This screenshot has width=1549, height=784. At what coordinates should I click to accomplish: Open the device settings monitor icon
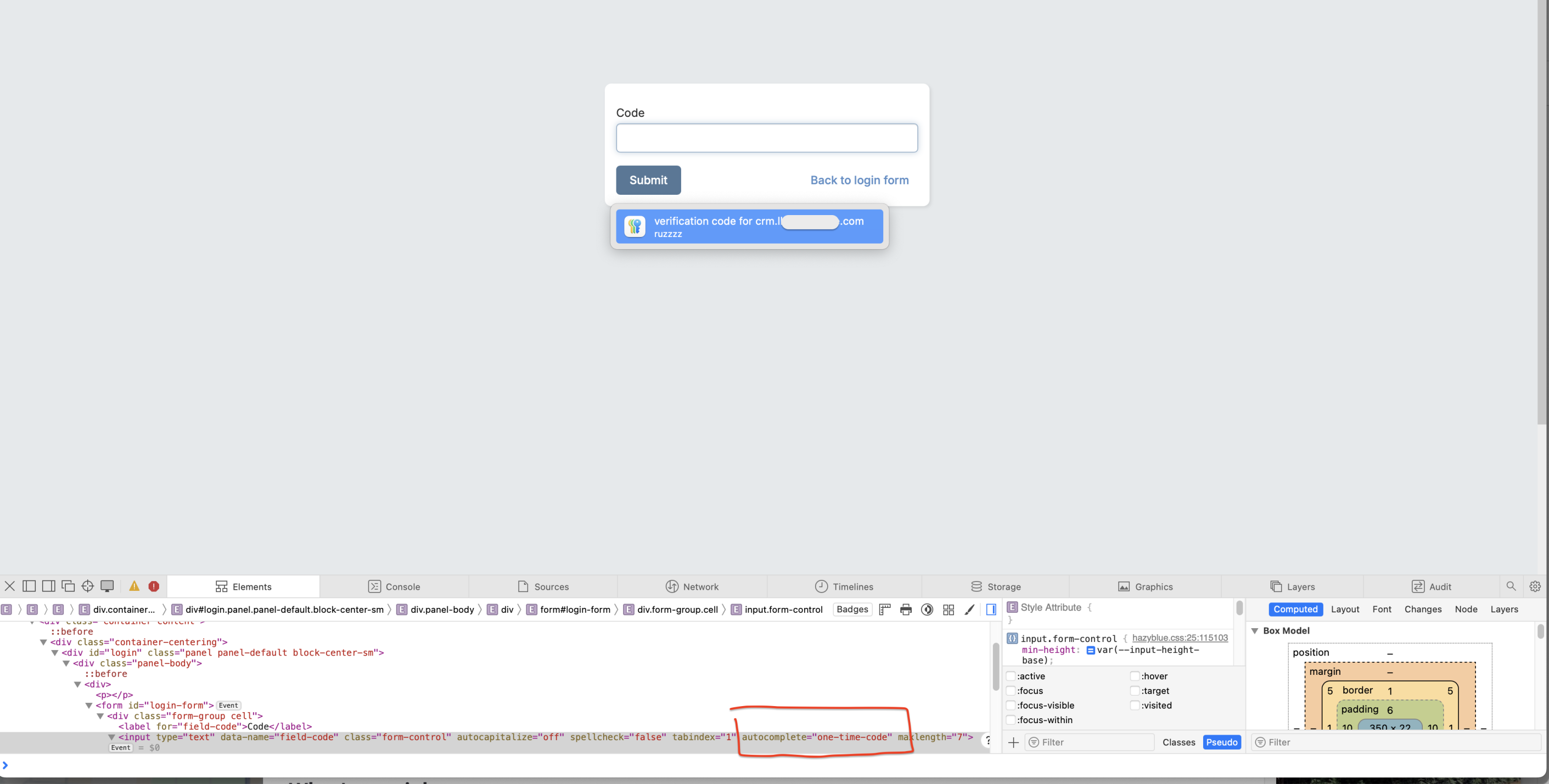pos(107,586)
